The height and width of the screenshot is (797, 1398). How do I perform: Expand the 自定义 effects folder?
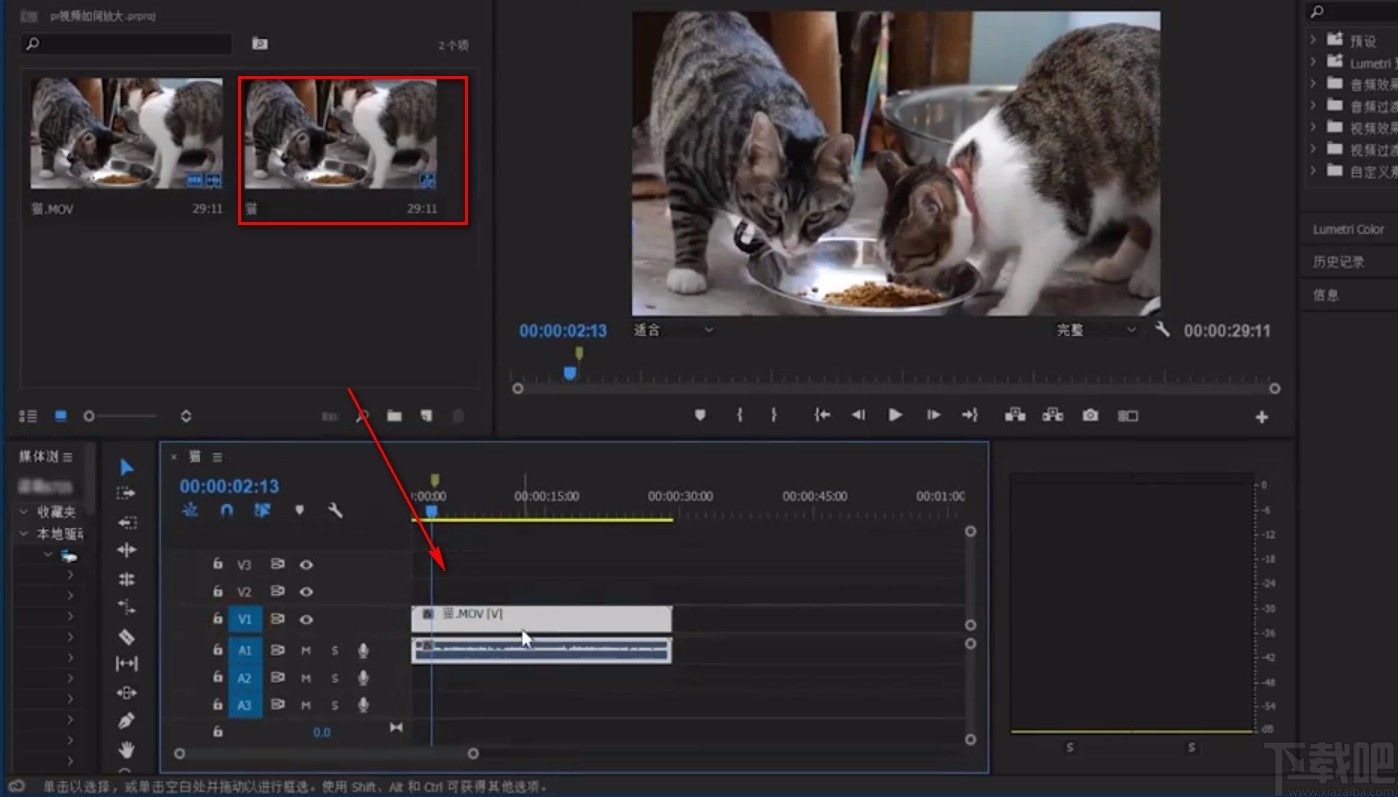click(1313, 171)
